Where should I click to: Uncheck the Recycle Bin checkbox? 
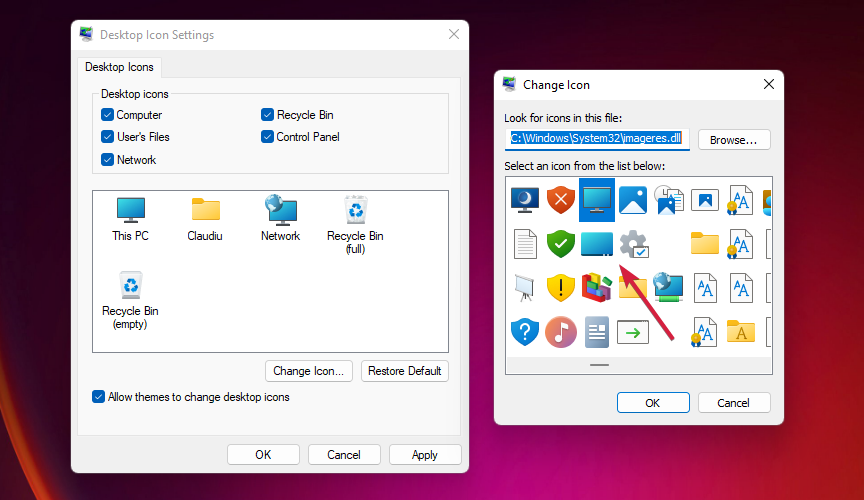click(x=267, y=115)
